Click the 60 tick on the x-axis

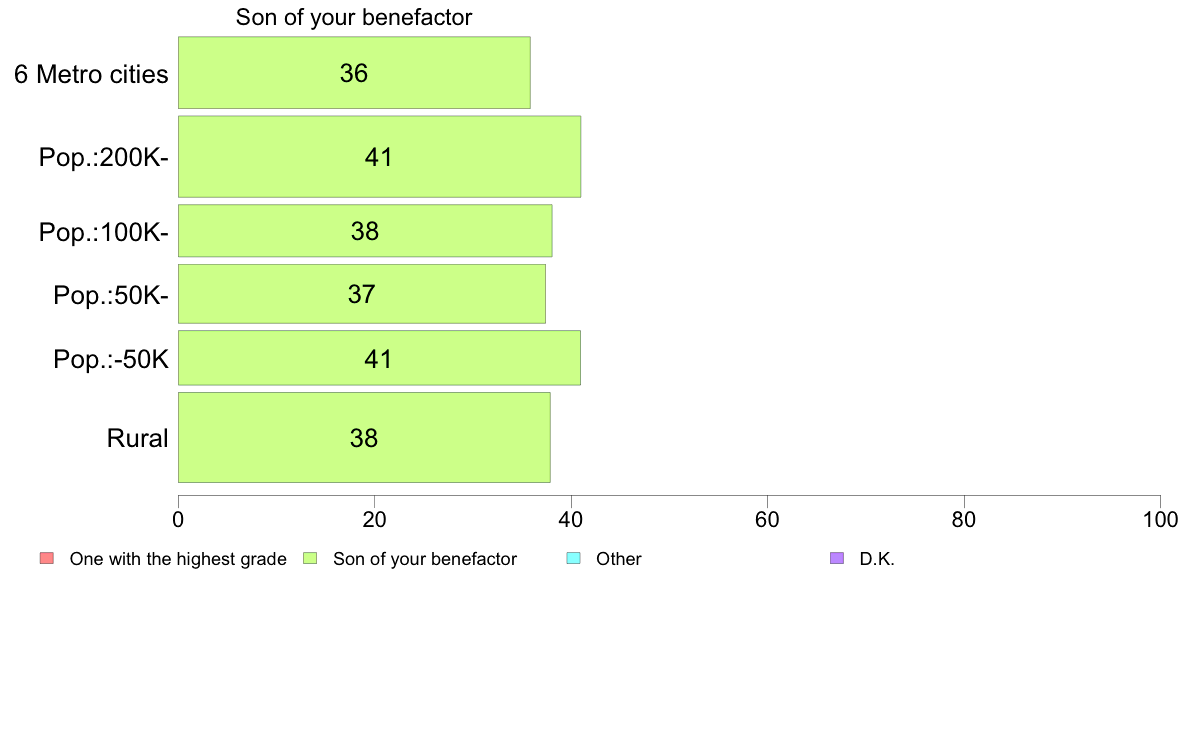(767, 520)
